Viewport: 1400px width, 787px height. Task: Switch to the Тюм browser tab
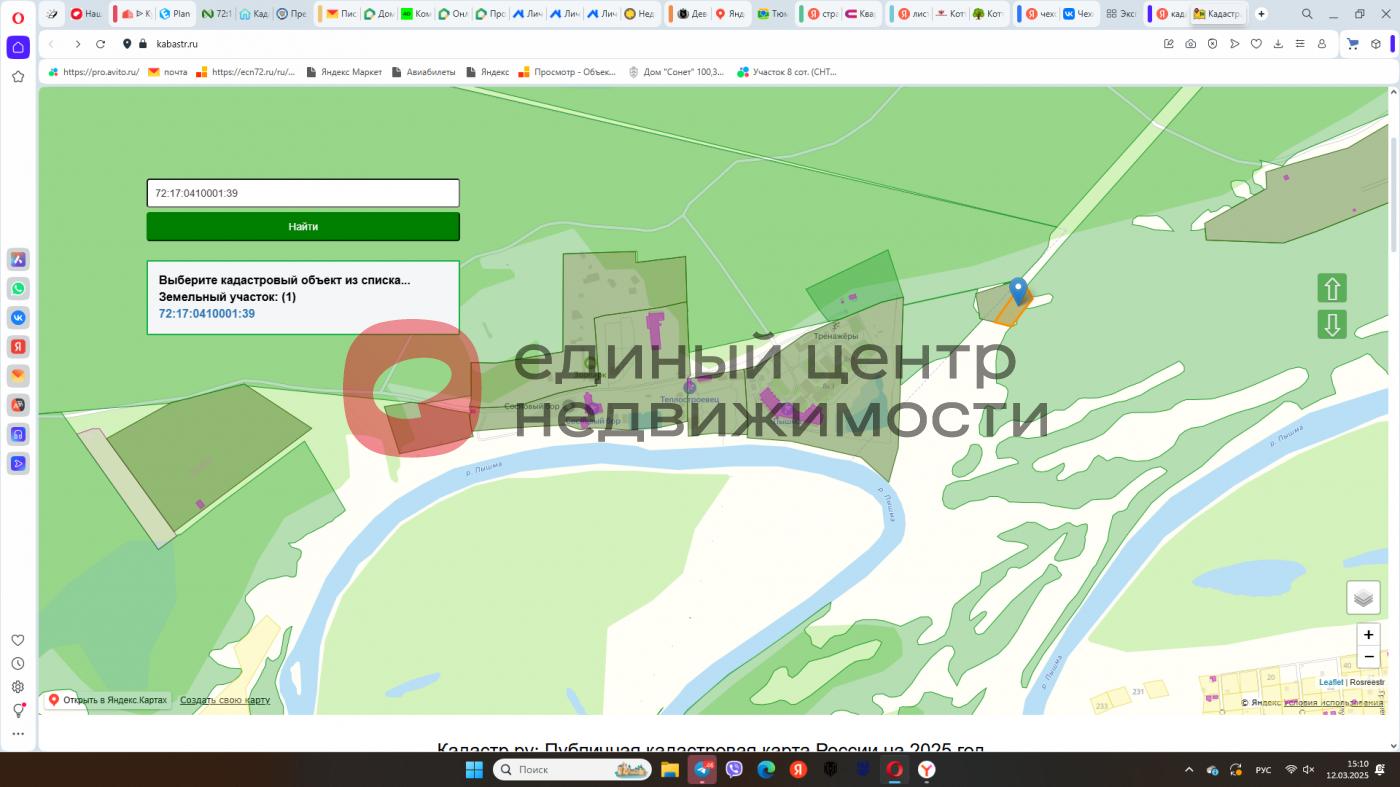[x=773, y=14]
